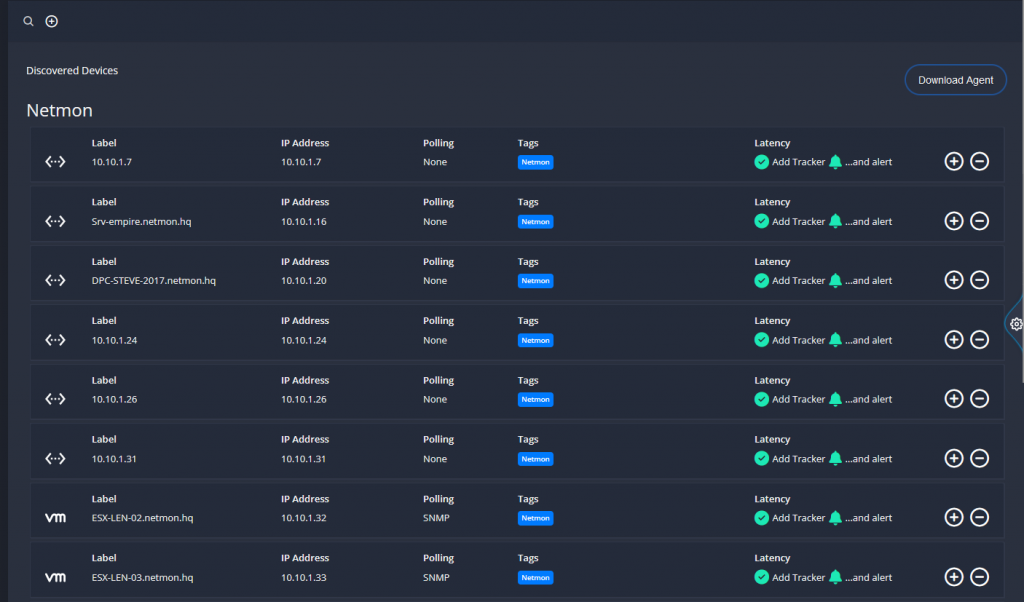Toggle alert bell for 10.10.1.24
Screen dimensions: 1024x602
(x=835, y=340)
